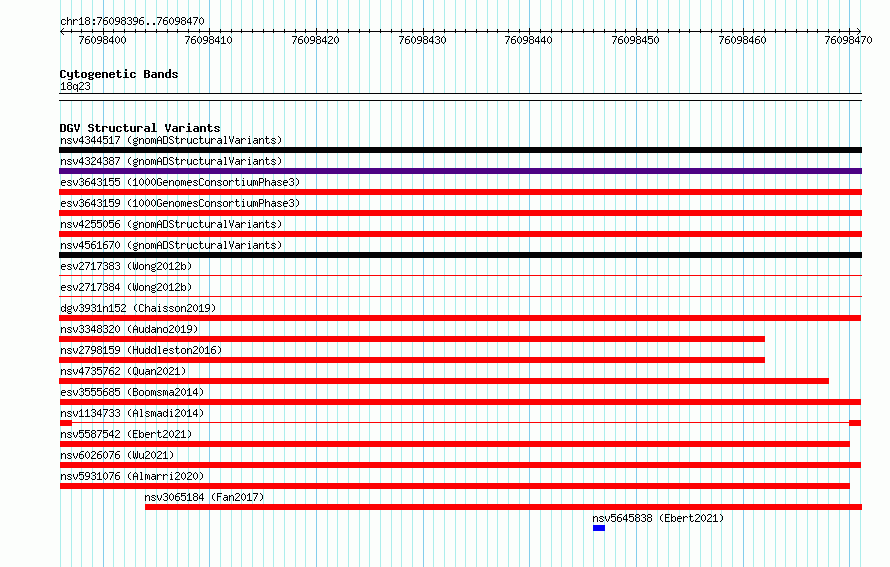
Task: Click ruler position 76098420
Action: tap(315, 40)
